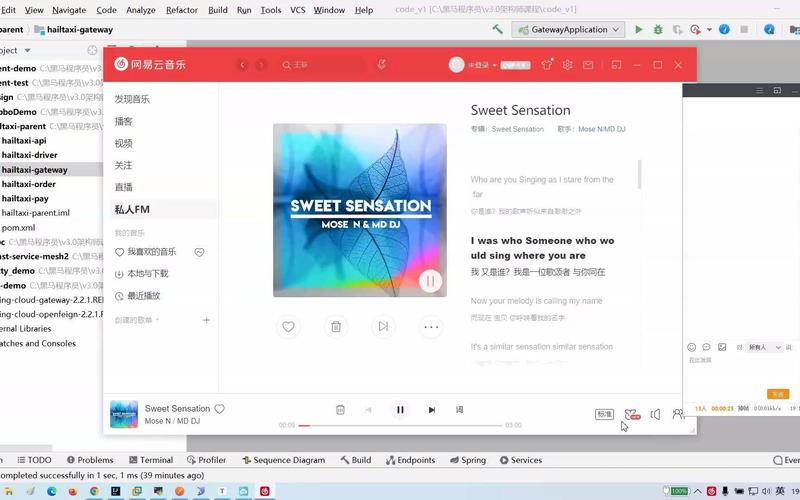Open 发现音乐 in the sidebar
800x500 pixels.
pyautogui.click(x=132, y=99)
